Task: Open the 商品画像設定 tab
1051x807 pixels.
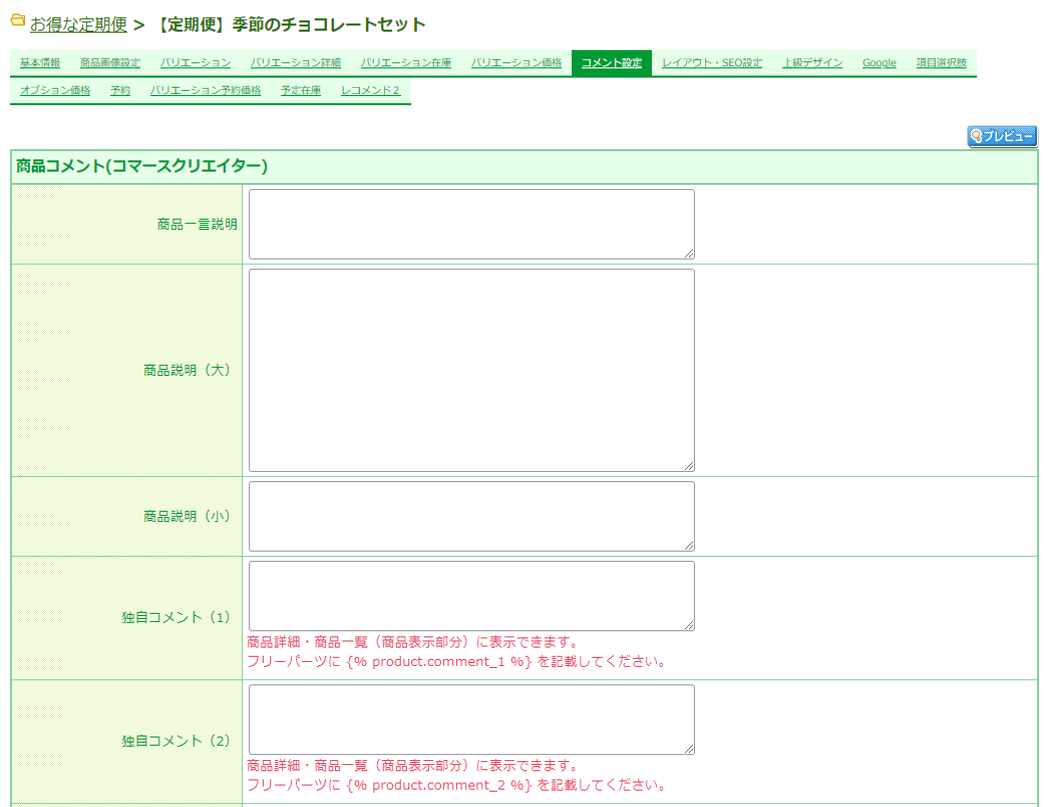Action: click(x=110, y=63)
